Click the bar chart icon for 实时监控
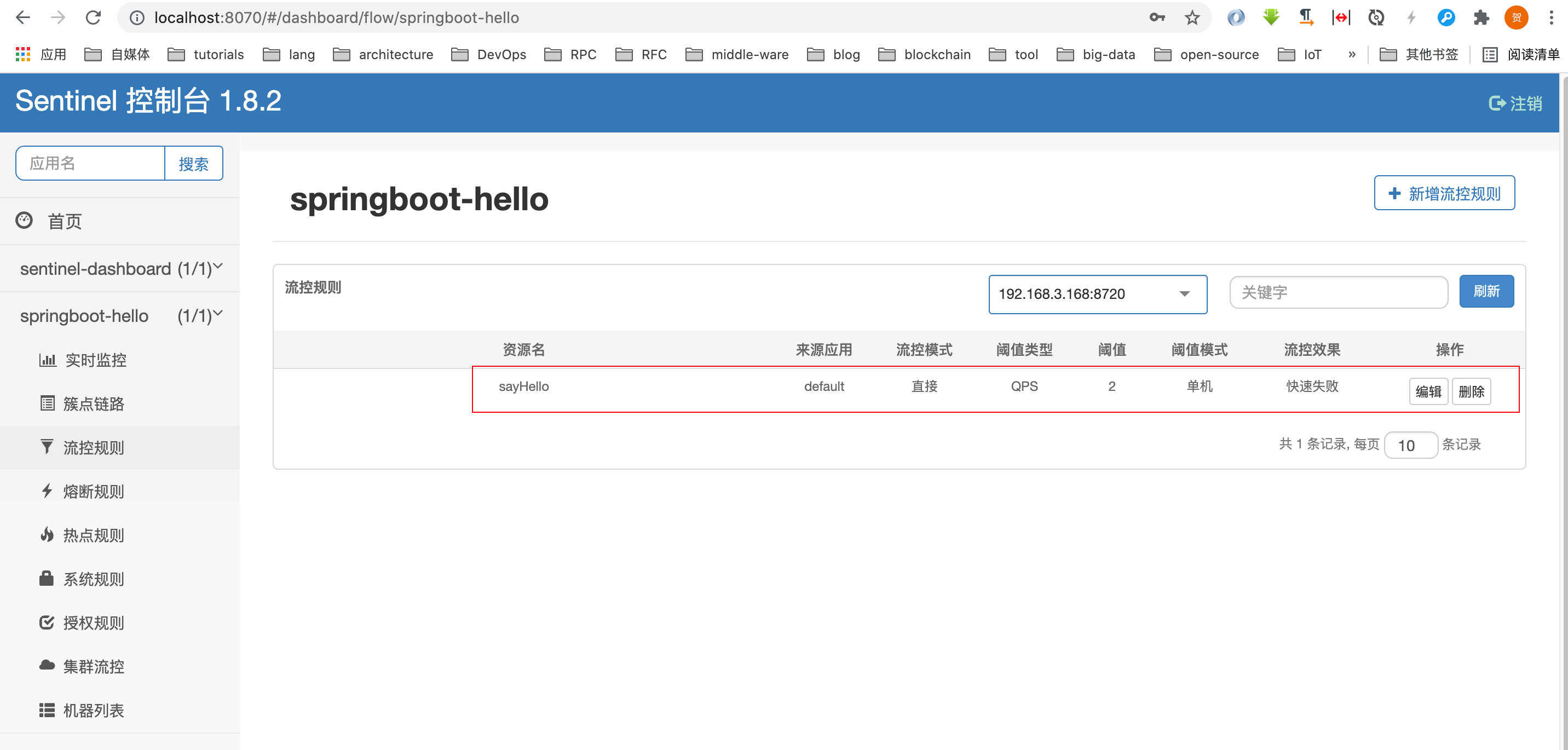 point(47,360)
